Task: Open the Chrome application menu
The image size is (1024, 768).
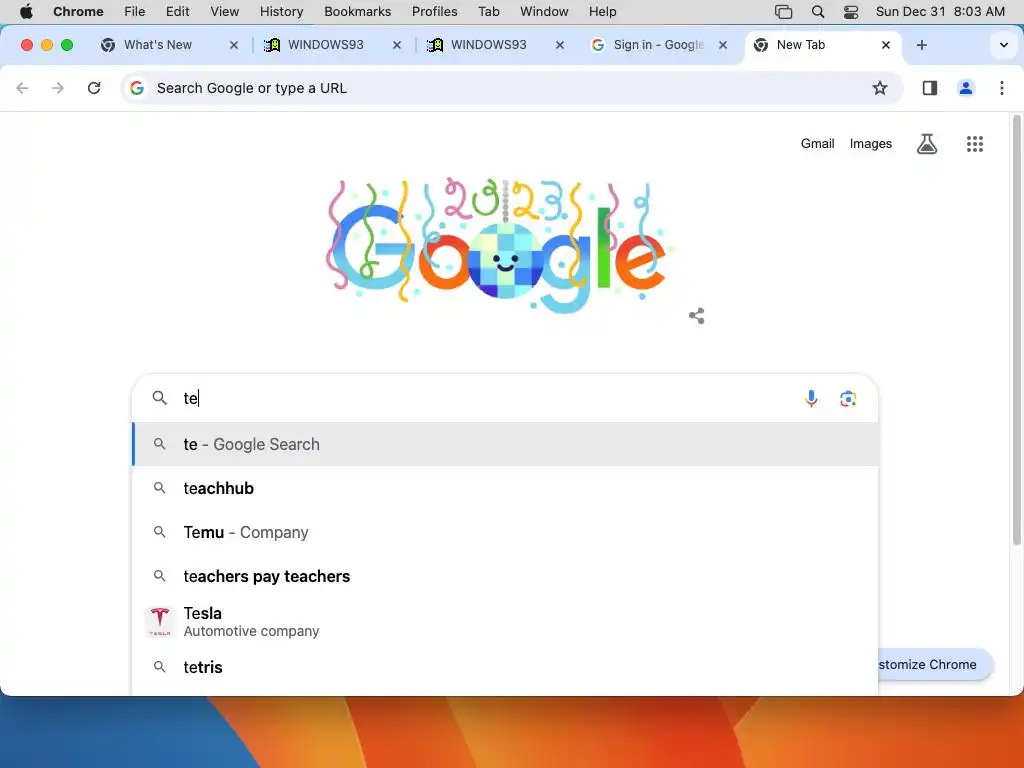Action: click(x=78, y=12)
